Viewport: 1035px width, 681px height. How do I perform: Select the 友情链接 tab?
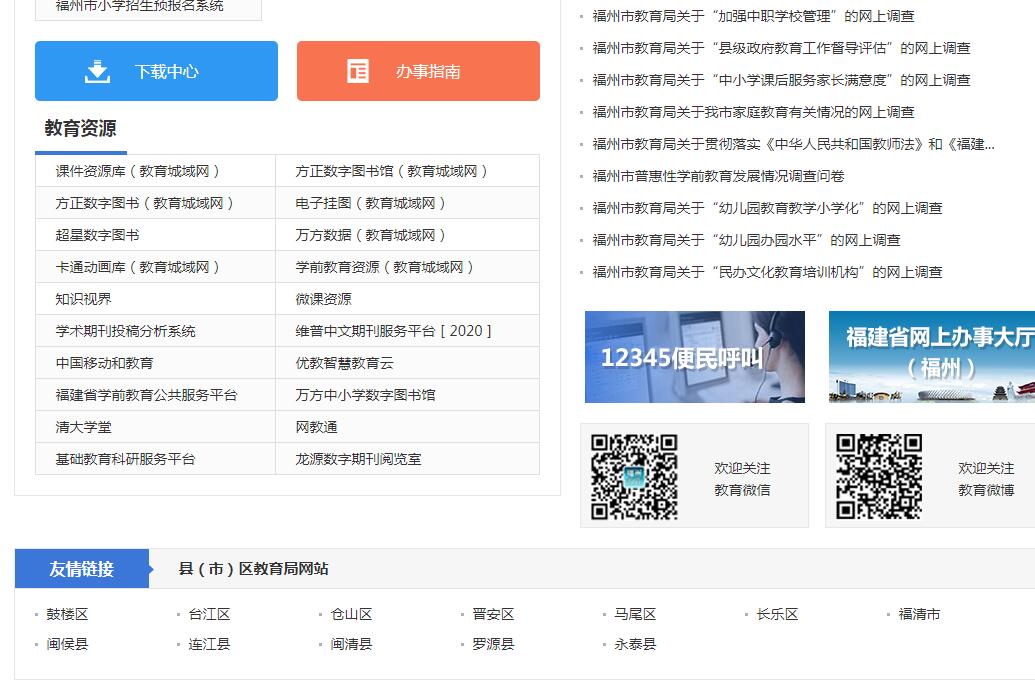82,569
